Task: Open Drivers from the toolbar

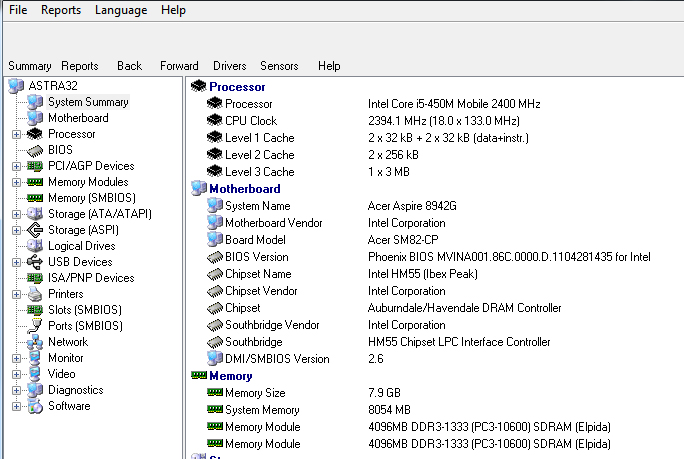Action: pyautogui.click(x=230, y=66)
